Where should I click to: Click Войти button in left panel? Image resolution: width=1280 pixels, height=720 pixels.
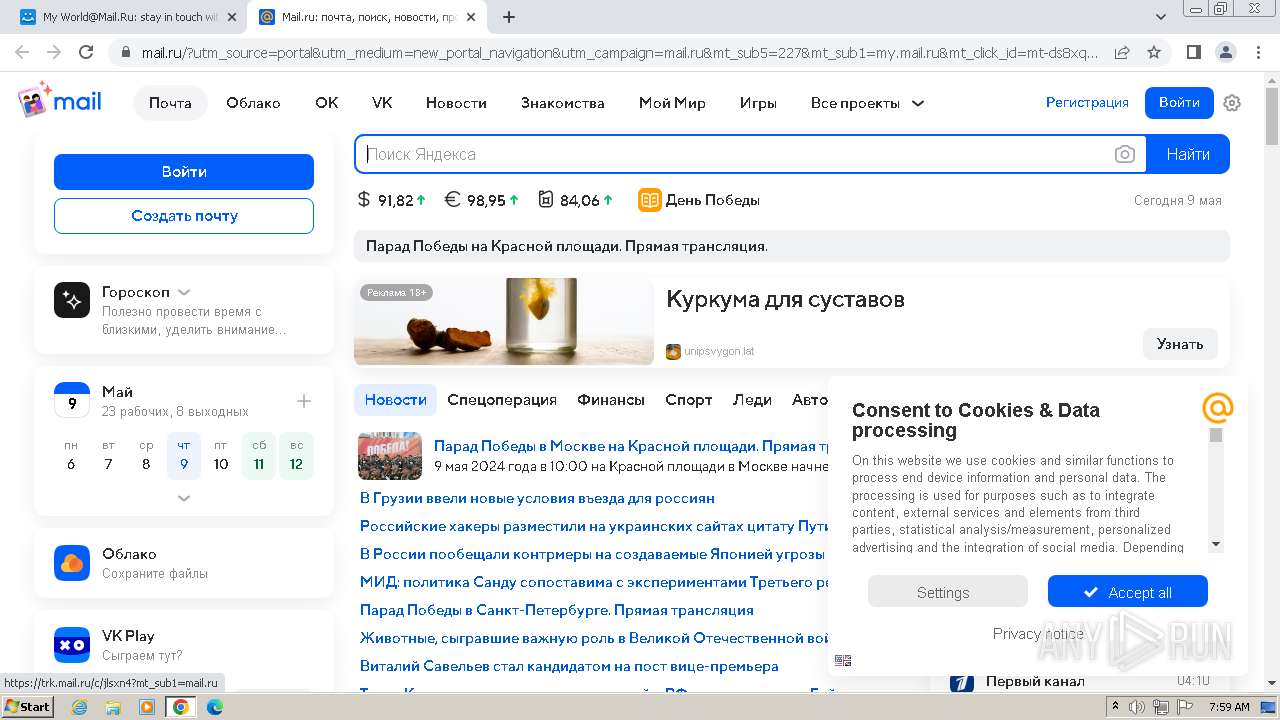point(184,172)
